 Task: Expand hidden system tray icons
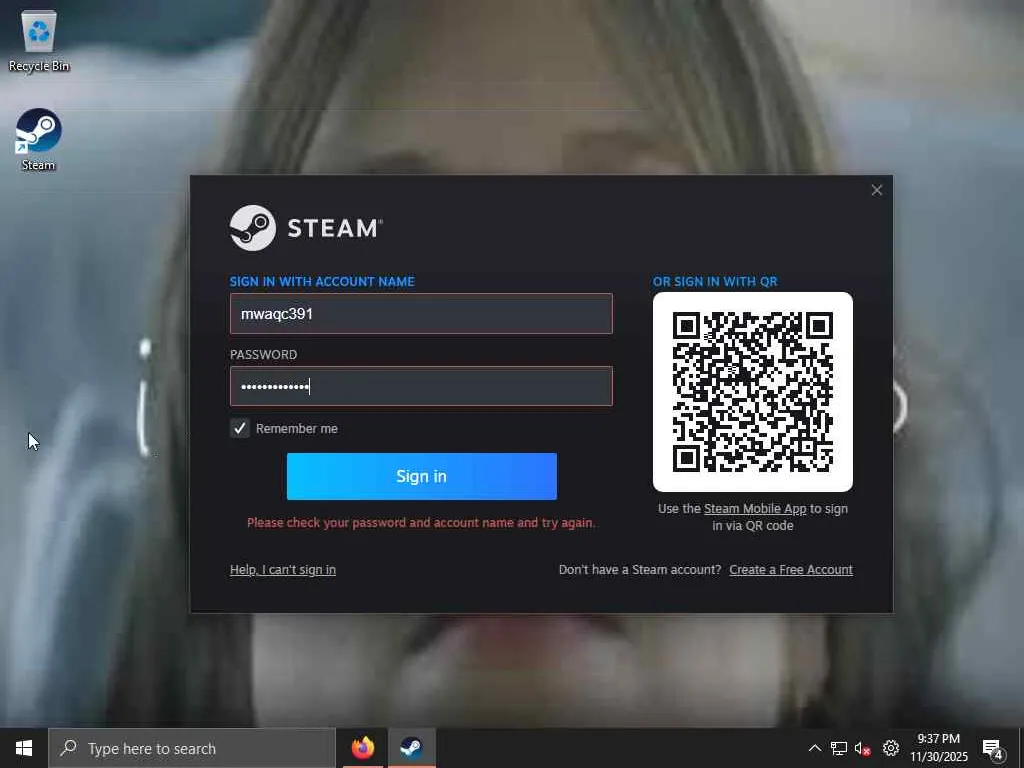[814, 748]
